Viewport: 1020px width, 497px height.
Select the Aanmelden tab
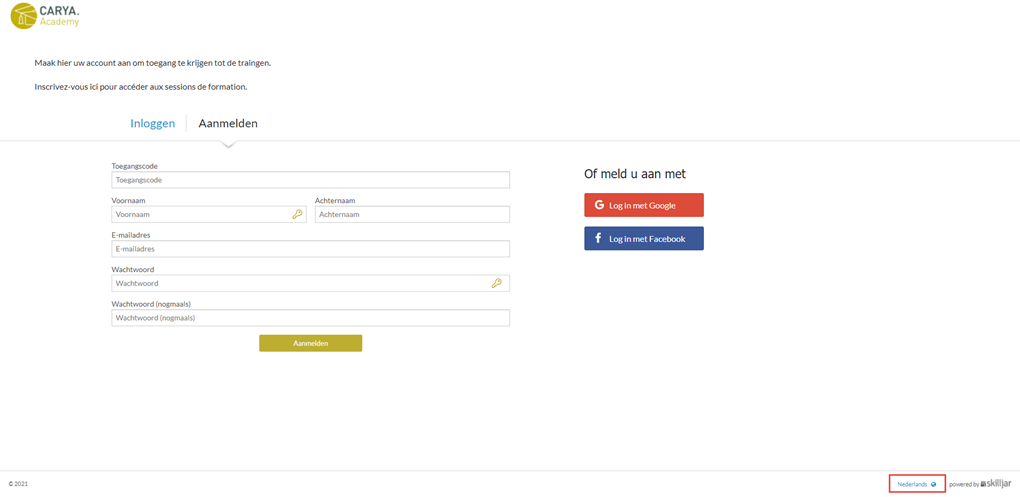click(228, 124)
